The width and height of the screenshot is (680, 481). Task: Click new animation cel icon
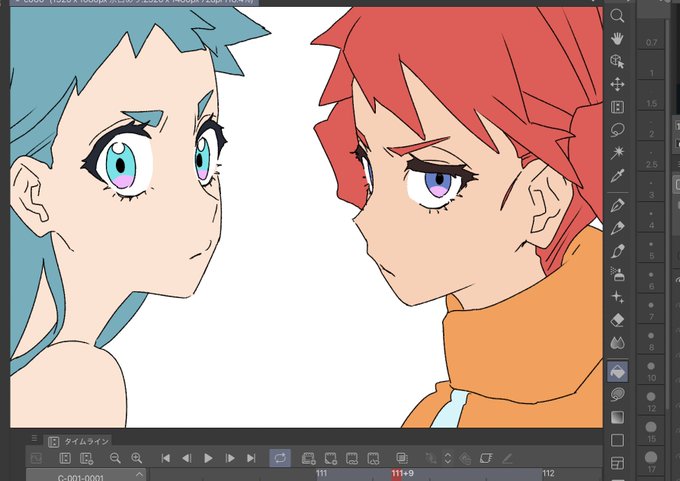(330, 458)
